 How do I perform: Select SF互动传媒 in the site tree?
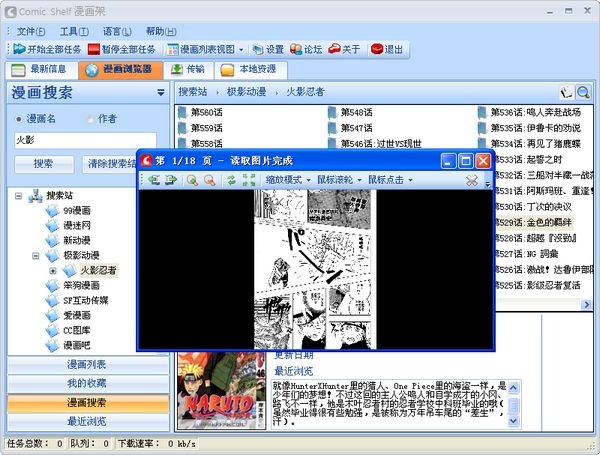[x=86, y=300]
